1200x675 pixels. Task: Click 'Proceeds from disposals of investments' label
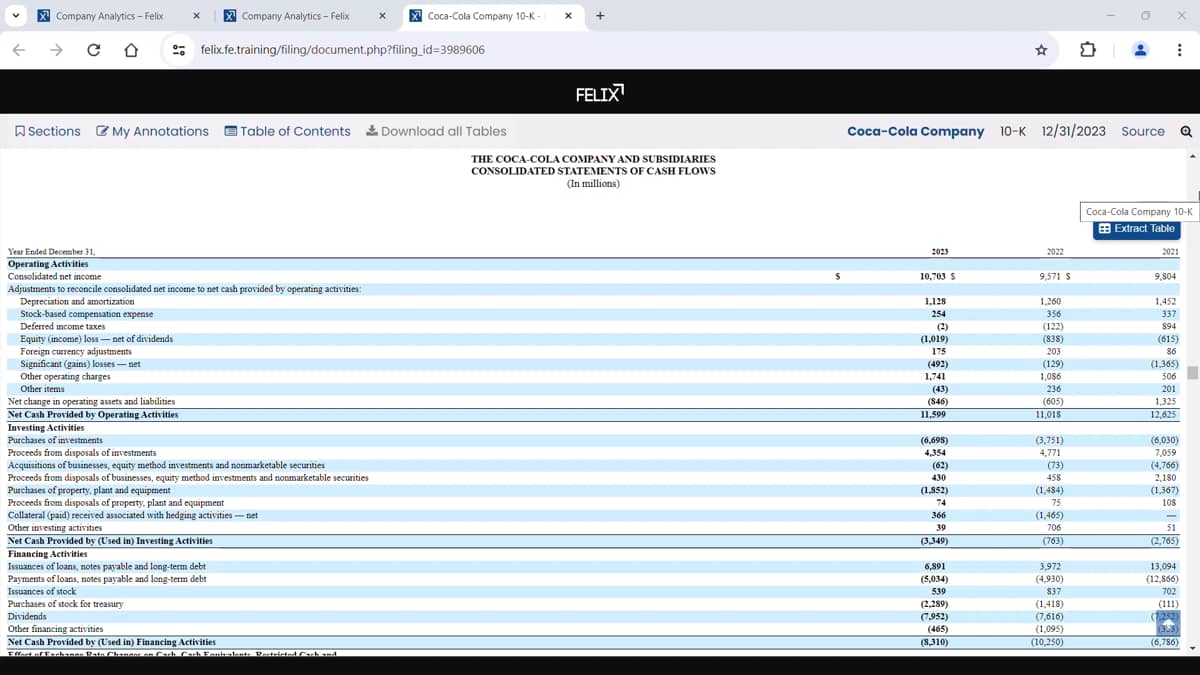[x=82, y=453]
